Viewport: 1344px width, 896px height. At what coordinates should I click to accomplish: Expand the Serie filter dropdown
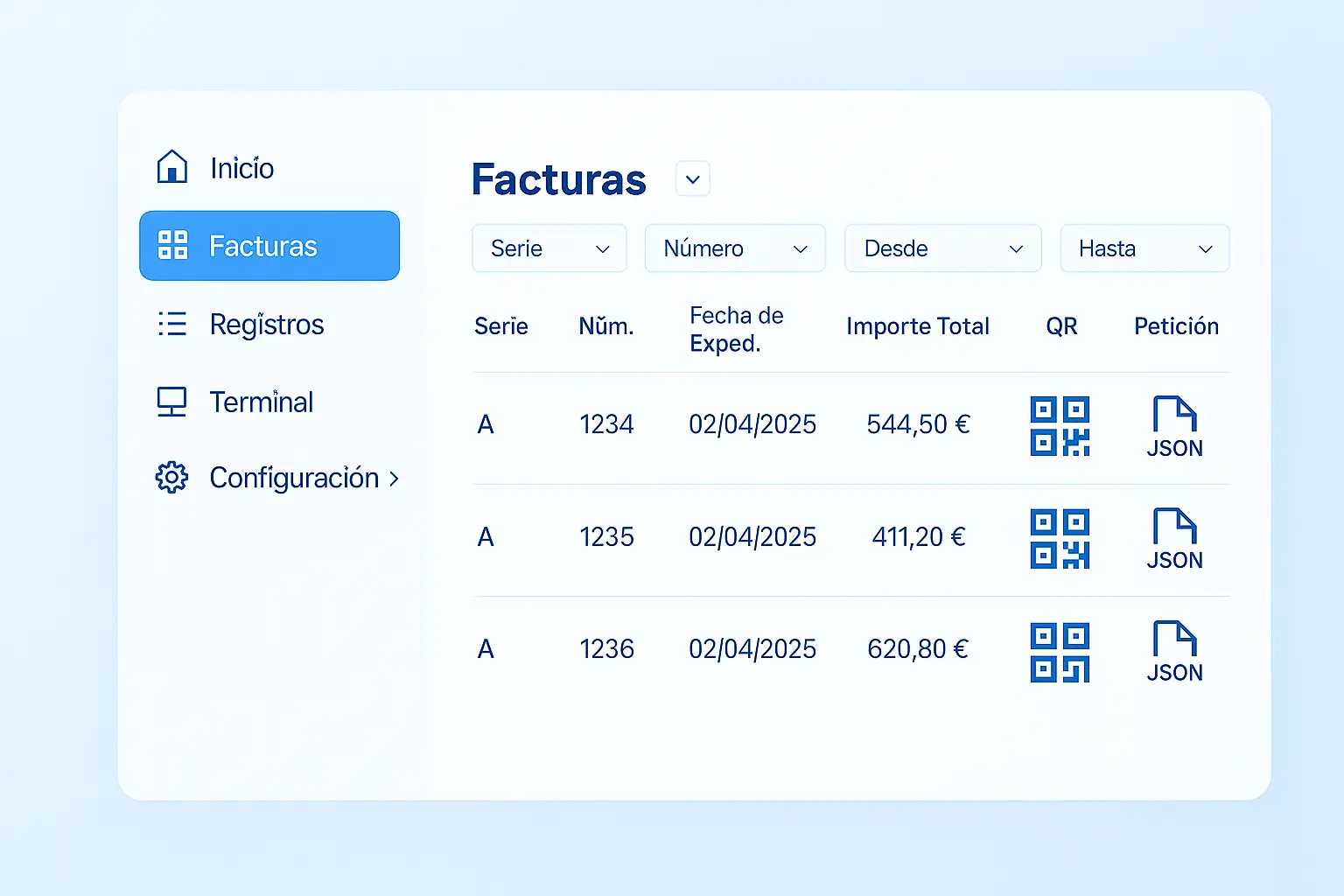pos(549,248)
